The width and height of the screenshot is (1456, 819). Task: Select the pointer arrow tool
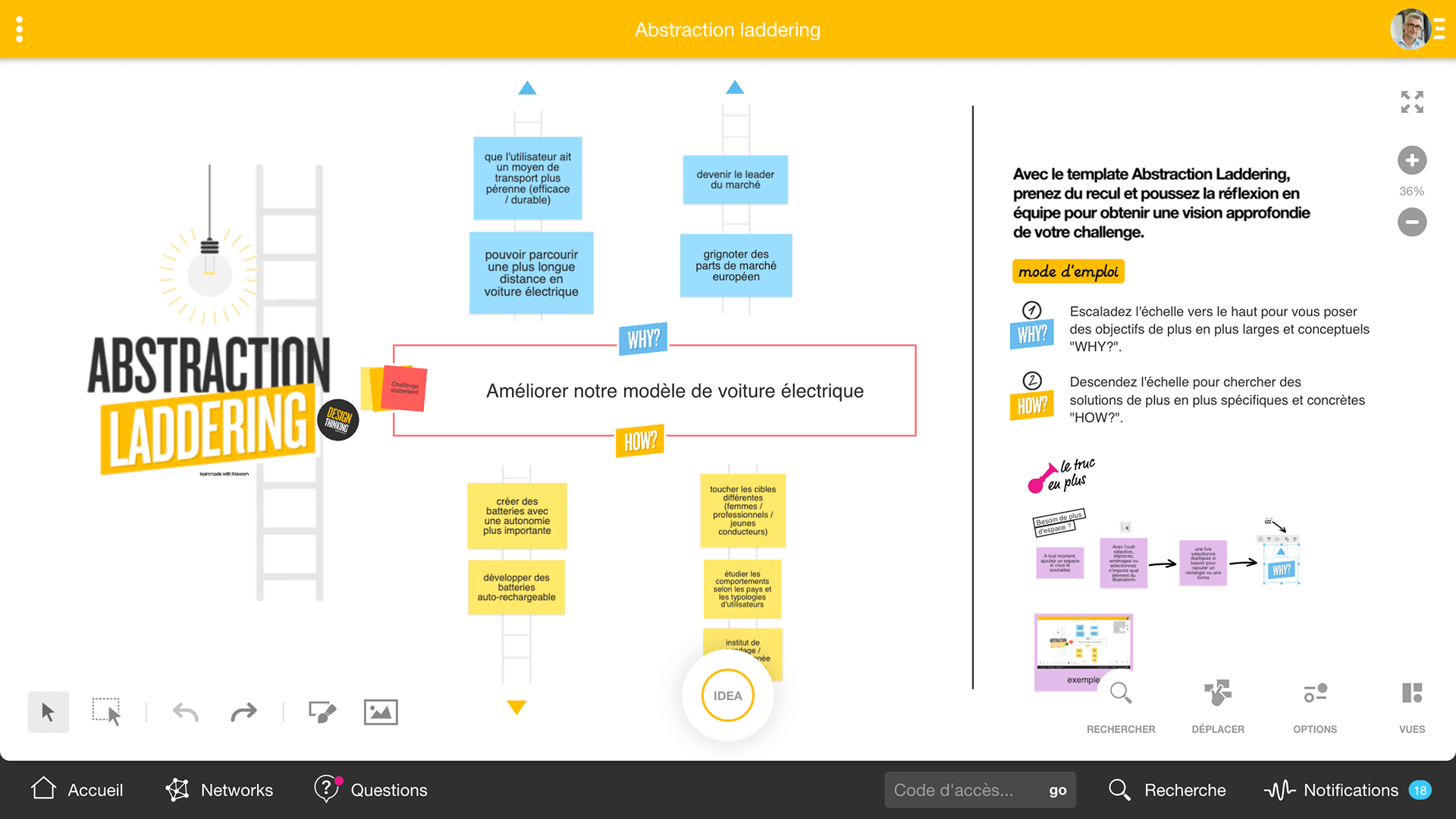click(x=48, y=712)
